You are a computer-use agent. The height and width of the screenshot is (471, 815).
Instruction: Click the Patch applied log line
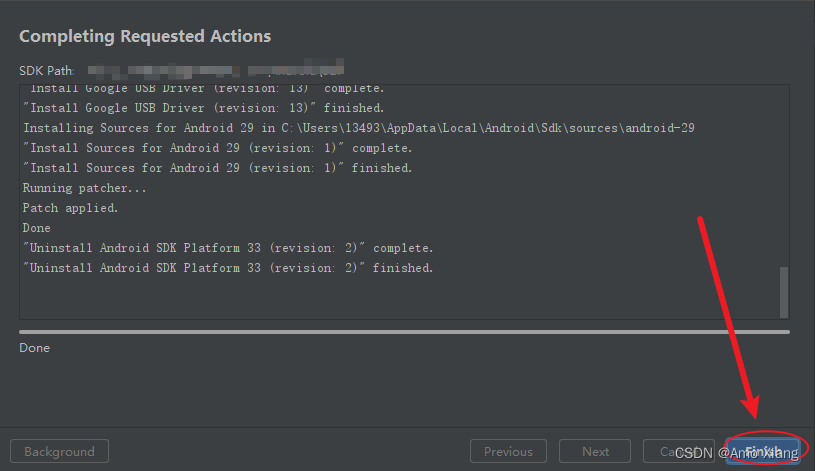[70, 208]
